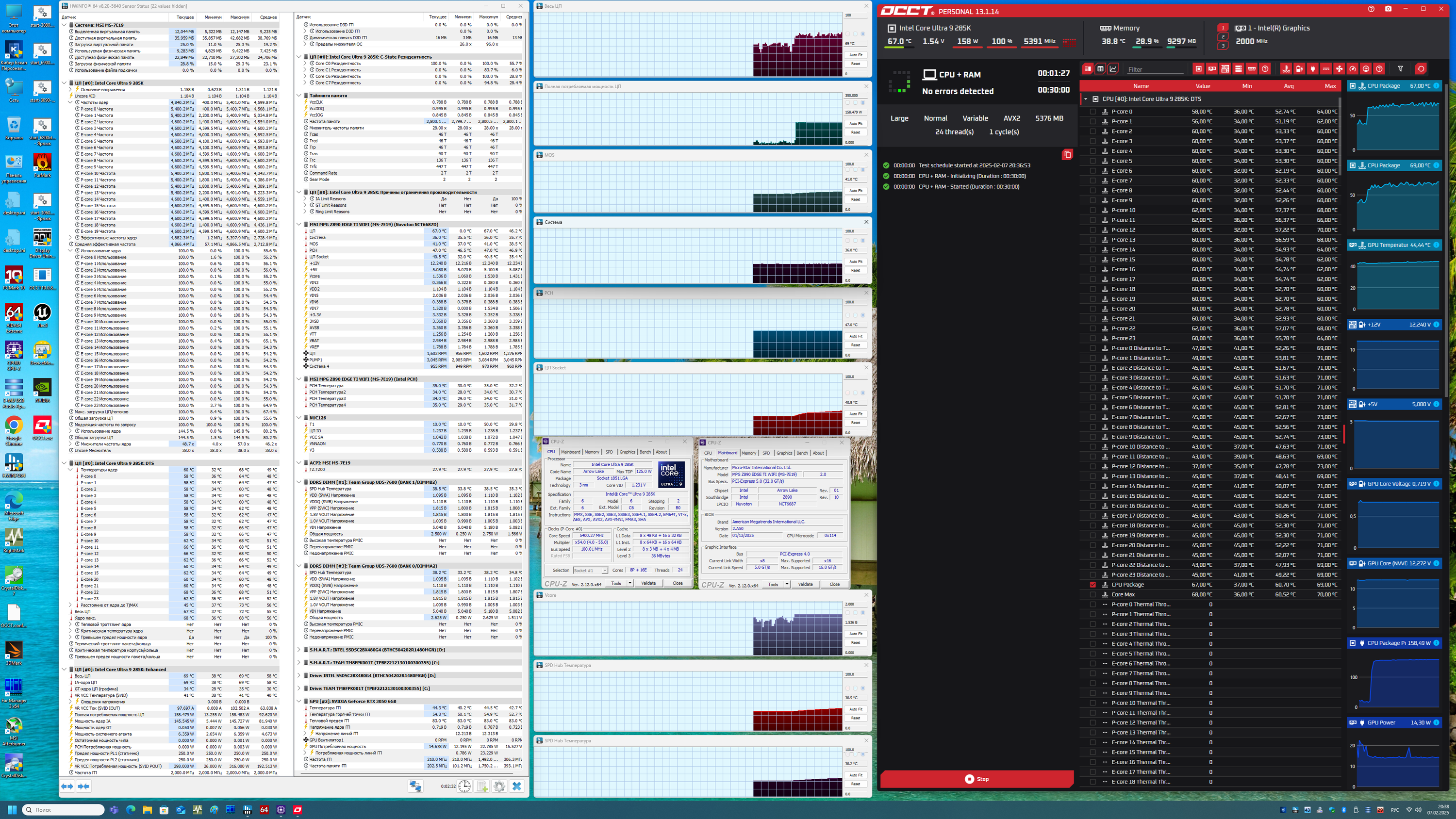Click the reset min/max icon in OCCT

coord(1421,69)
